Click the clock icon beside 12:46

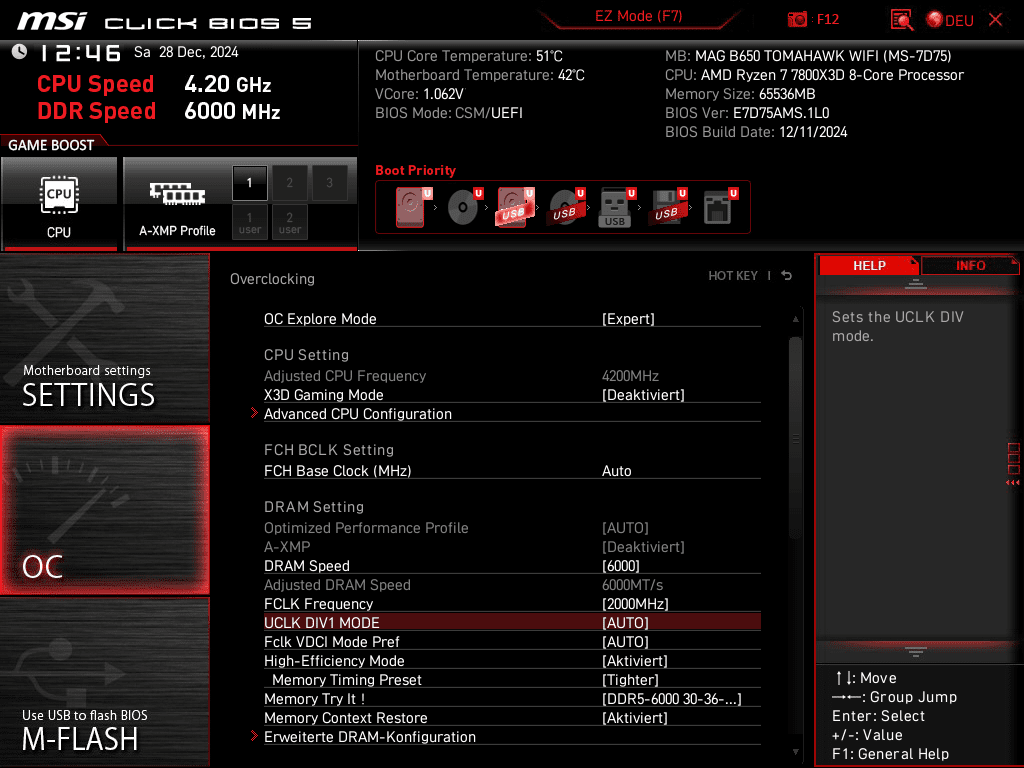click(20, 52)
